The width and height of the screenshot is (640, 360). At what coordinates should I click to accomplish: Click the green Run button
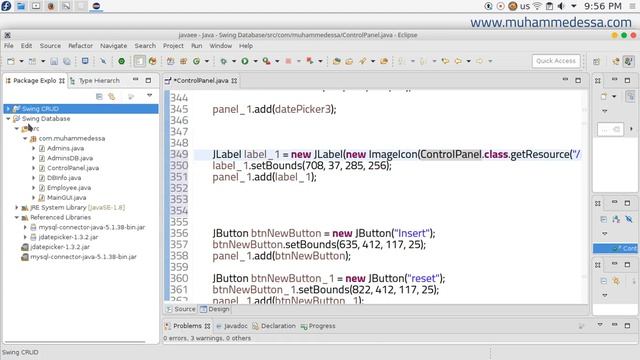coord(245,61)
